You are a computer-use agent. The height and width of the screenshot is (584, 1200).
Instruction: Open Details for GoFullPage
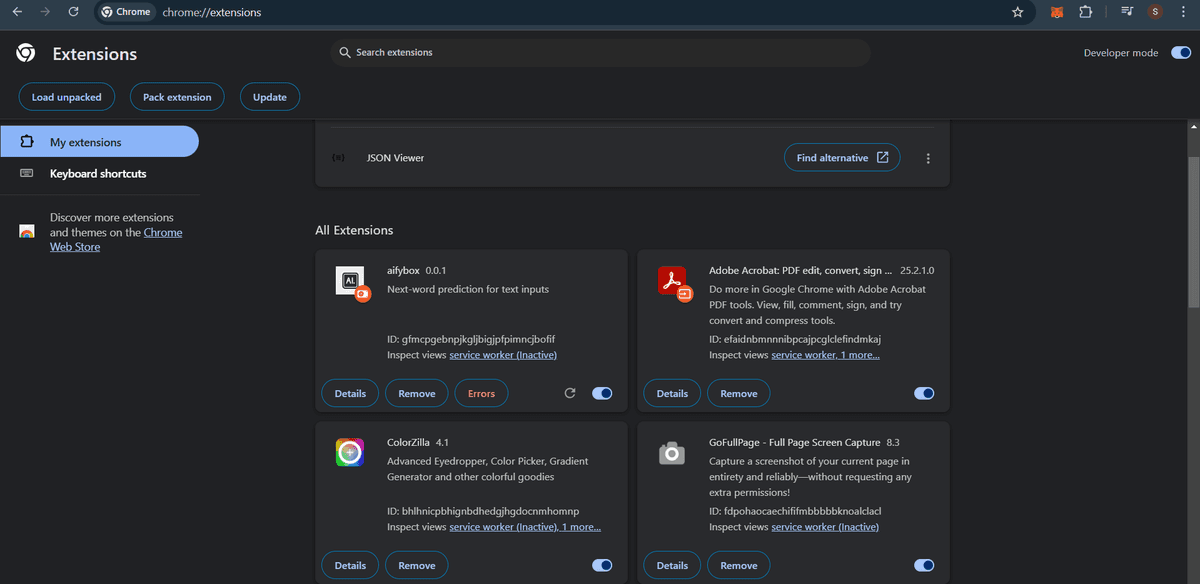(672, 566)
